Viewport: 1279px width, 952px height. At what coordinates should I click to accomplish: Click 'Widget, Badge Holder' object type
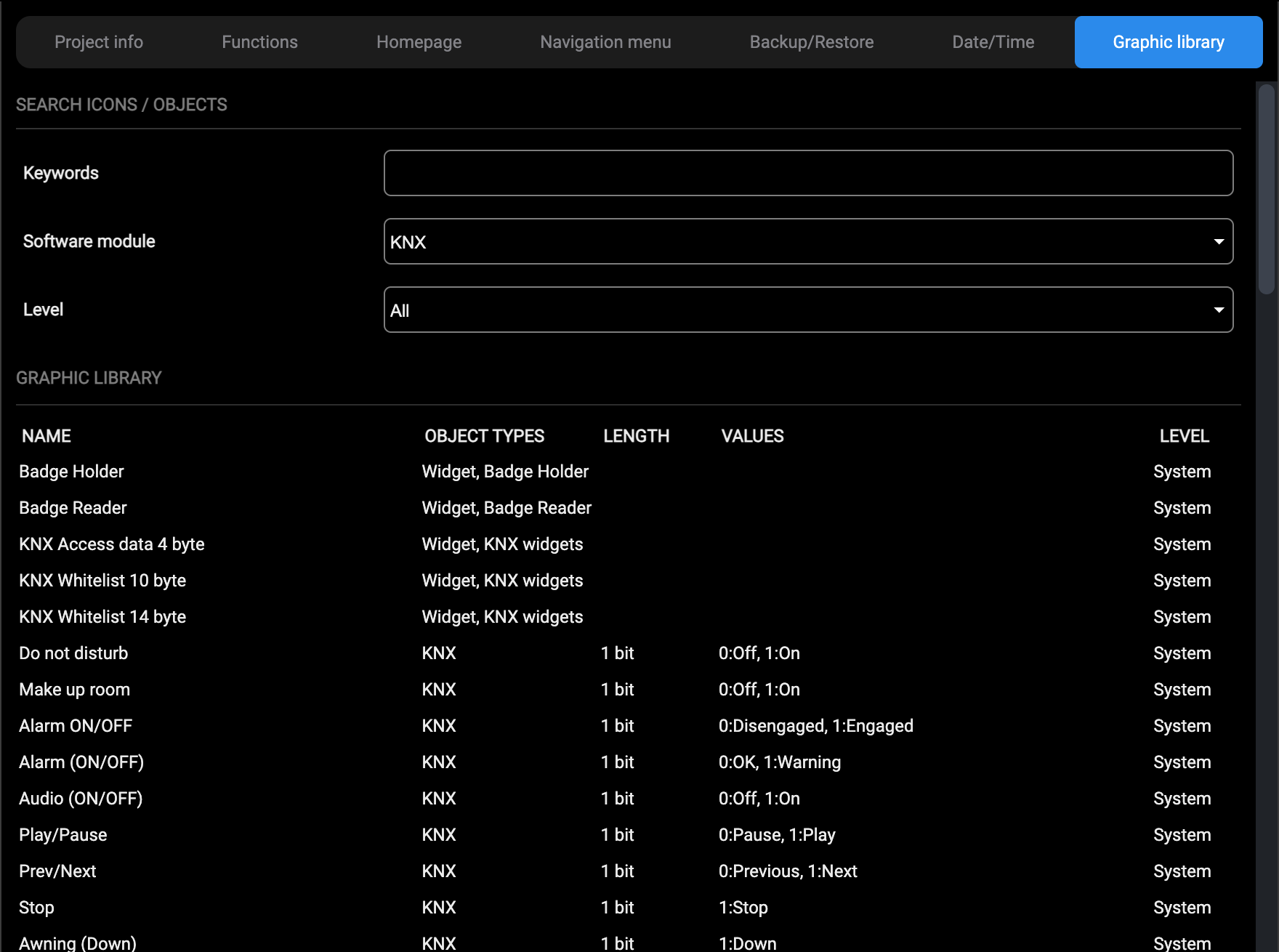pos(505,472)
